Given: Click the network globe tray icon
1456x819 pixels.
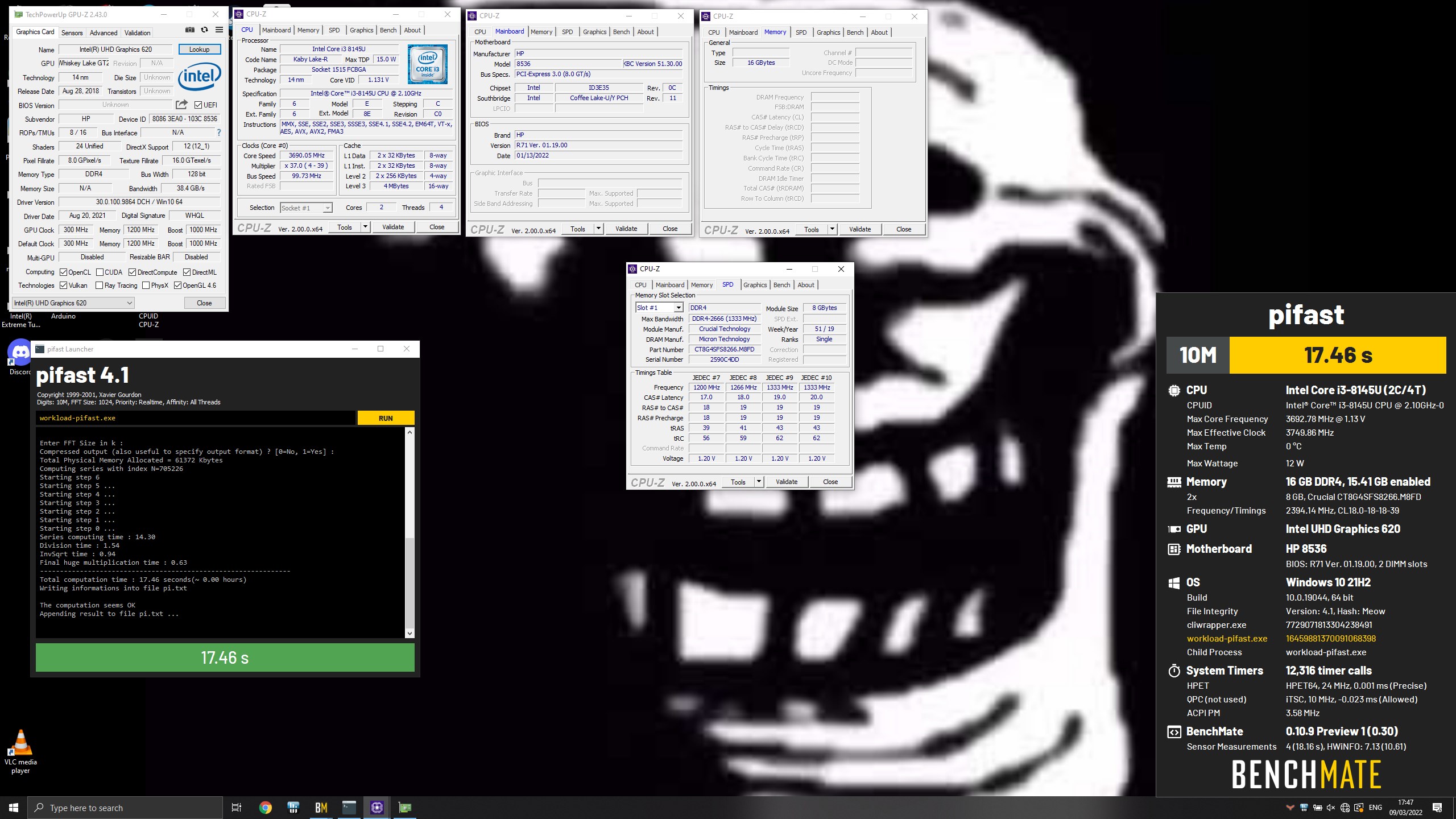Looking at the screenshot, I should tap(1345, 808).
